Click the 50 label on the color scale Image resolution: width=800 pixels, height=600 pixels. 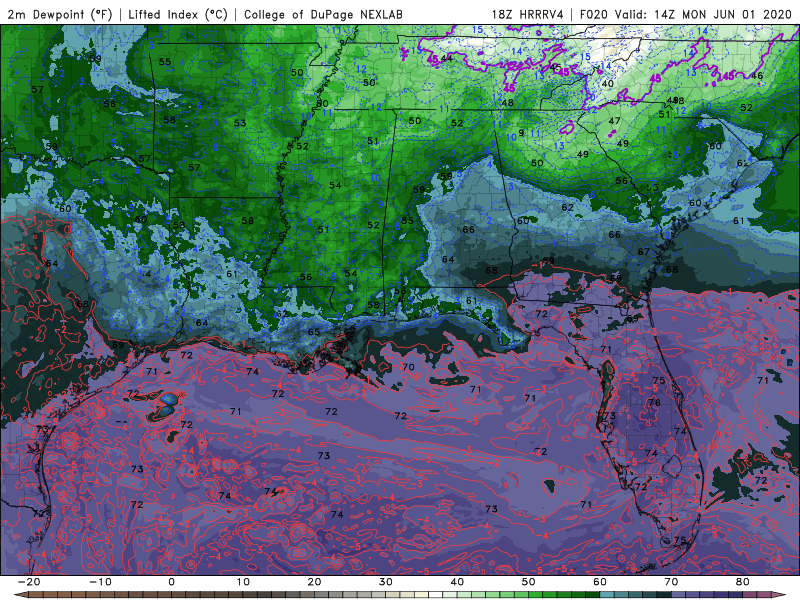(529, 582)
